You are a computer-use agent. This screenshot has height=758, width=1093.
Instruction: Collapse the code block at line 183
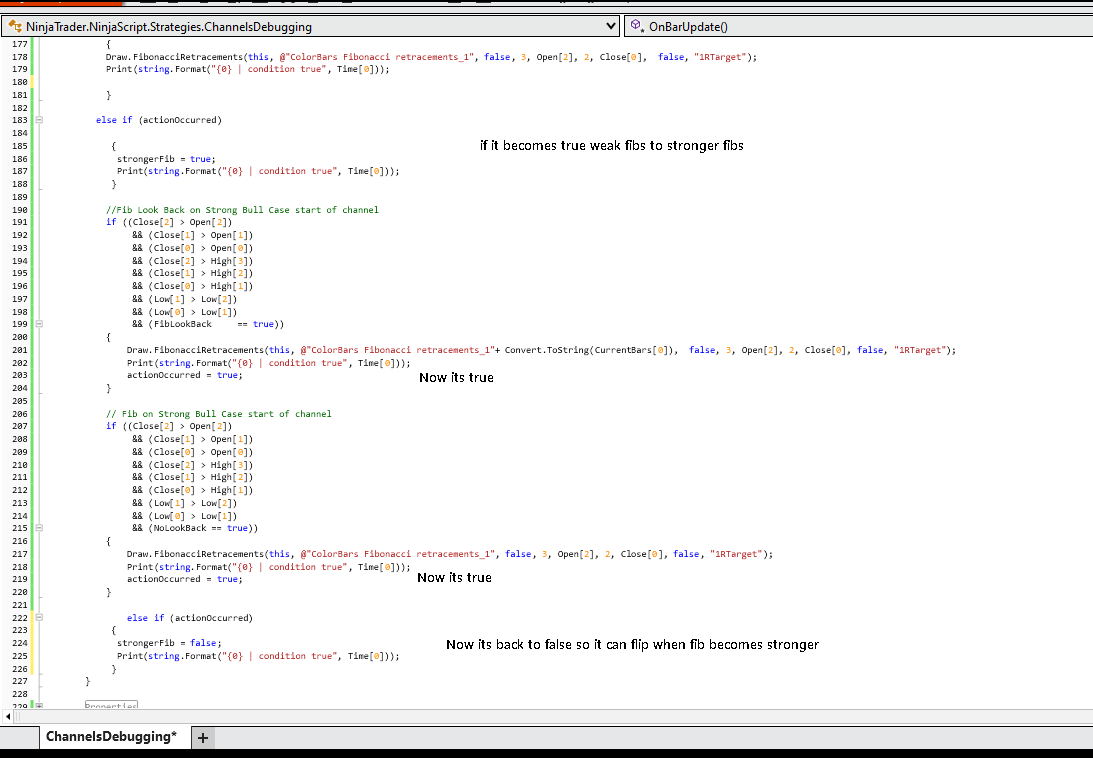pyautogui.click(x=39, y=120)
